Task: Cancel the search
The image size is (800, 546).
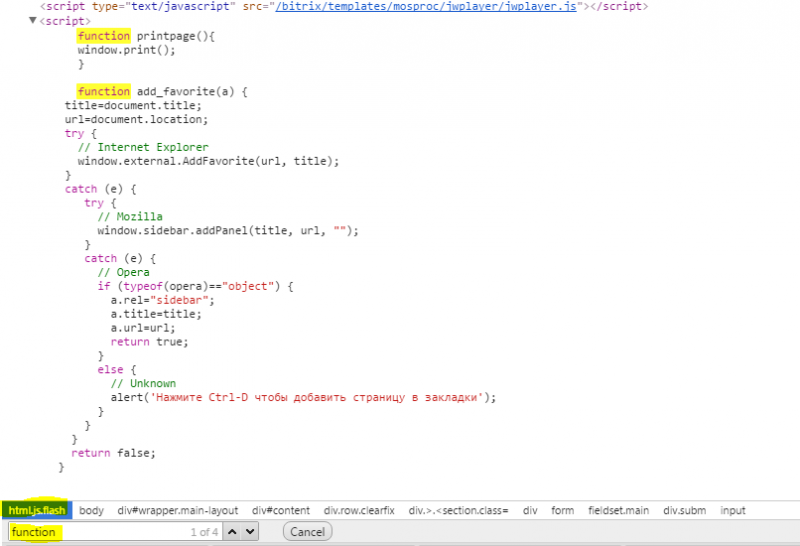Action: pos(307,532)
